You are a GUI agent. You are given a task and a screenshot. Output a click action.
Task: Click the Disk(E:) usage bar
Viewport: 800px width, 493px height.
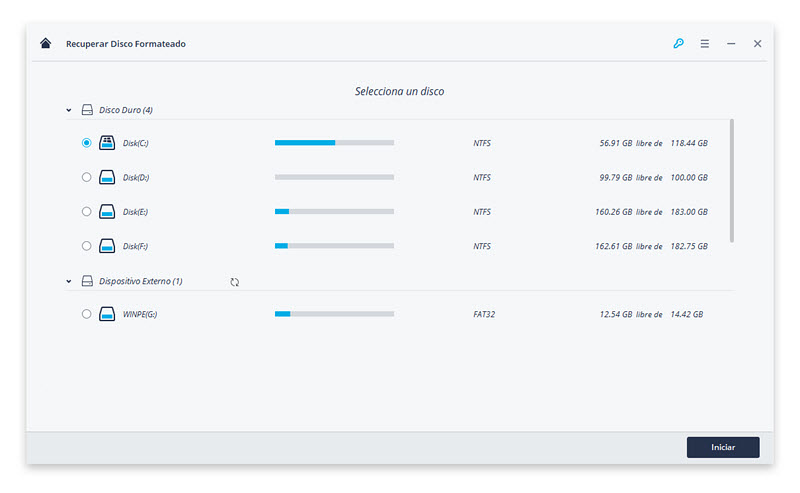[334, 211]
